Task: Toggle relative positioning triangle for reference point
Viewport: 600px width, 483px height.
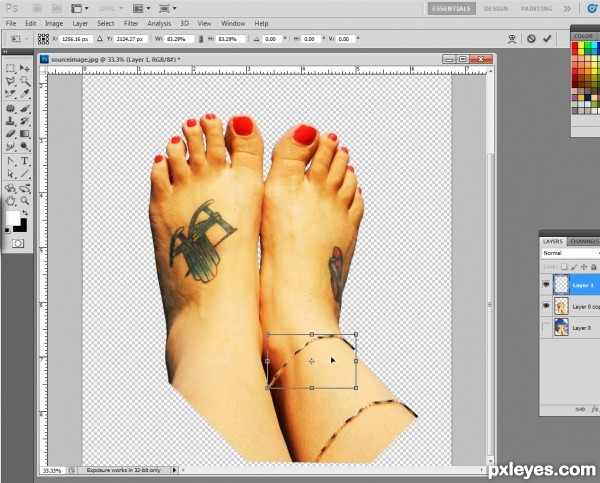Action: [100, 39]
